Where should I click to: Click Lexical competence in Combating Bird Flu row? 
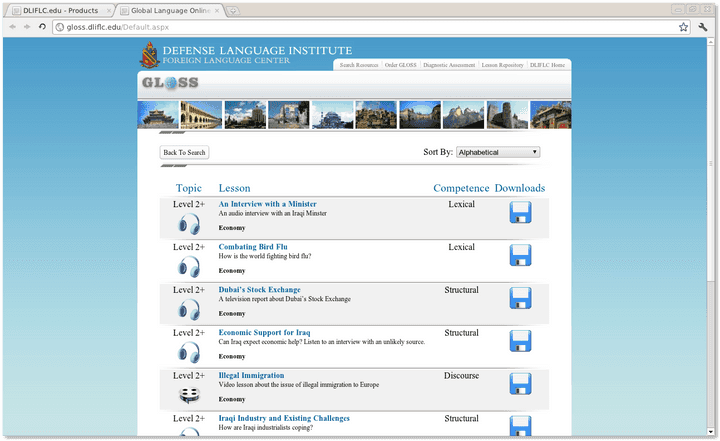pyautogui.click(x=461, y=247)
